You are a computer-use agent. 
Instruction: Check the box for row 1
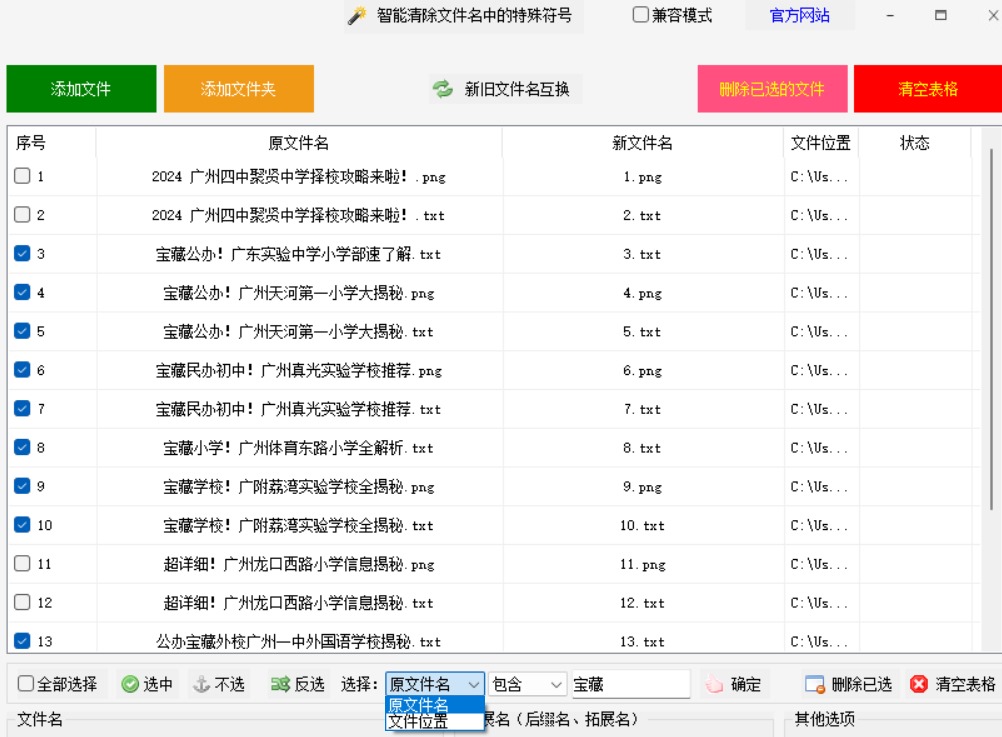22,176
